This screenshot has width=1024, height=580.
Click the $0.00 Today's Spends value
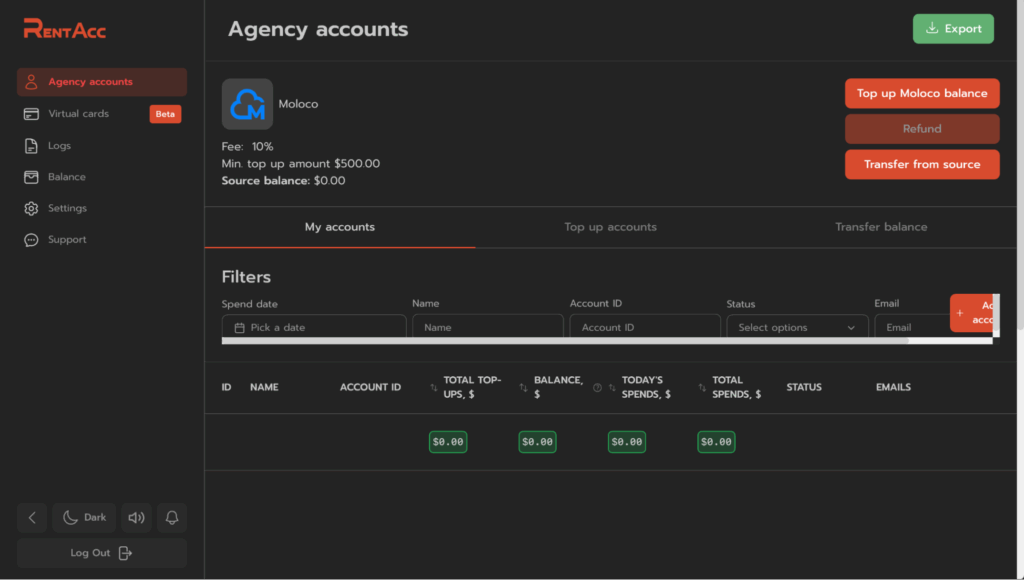pos(627,442)
